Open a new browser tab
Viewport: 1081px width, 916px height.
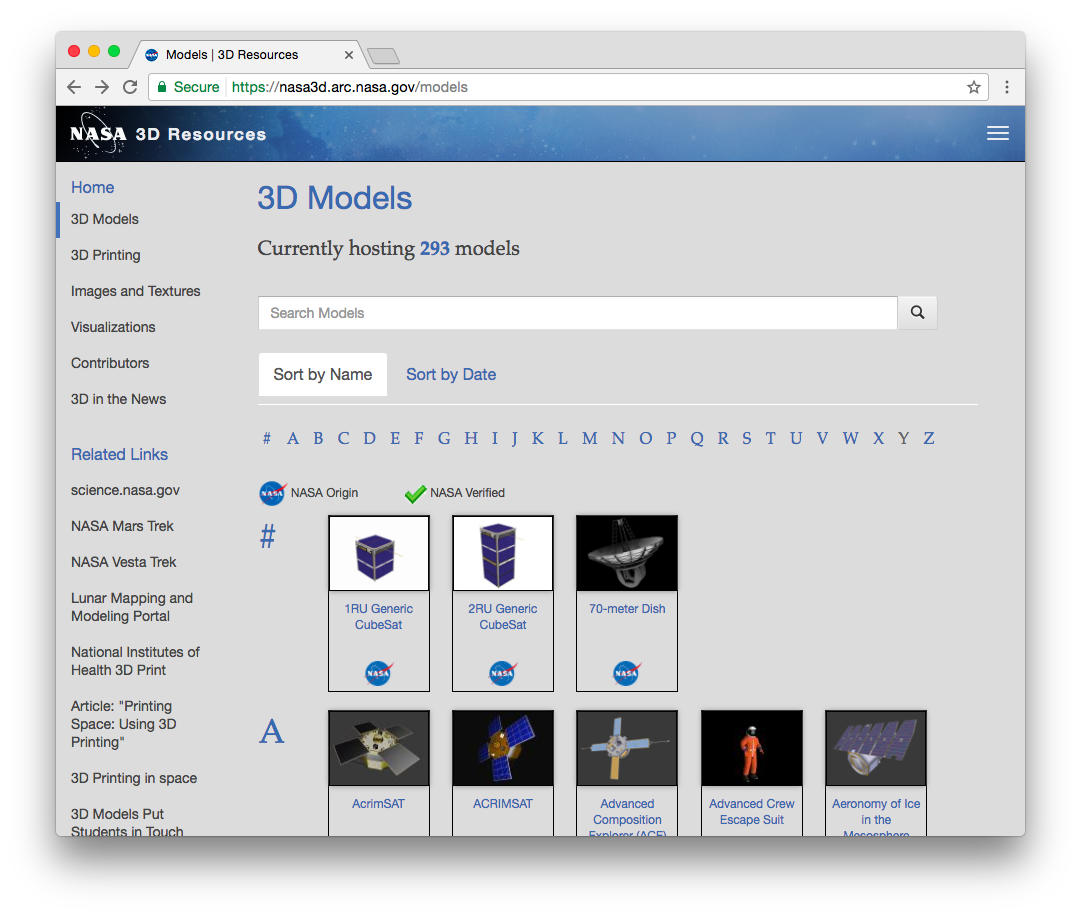click(383, 56)
